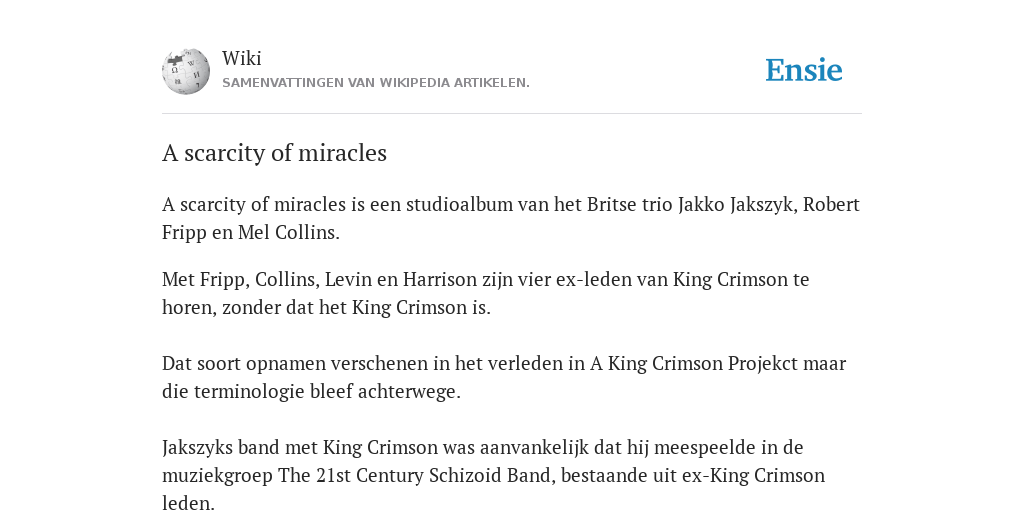
Task: Click the first paragraph about Britse trio
Action: (x=511, y=218)
